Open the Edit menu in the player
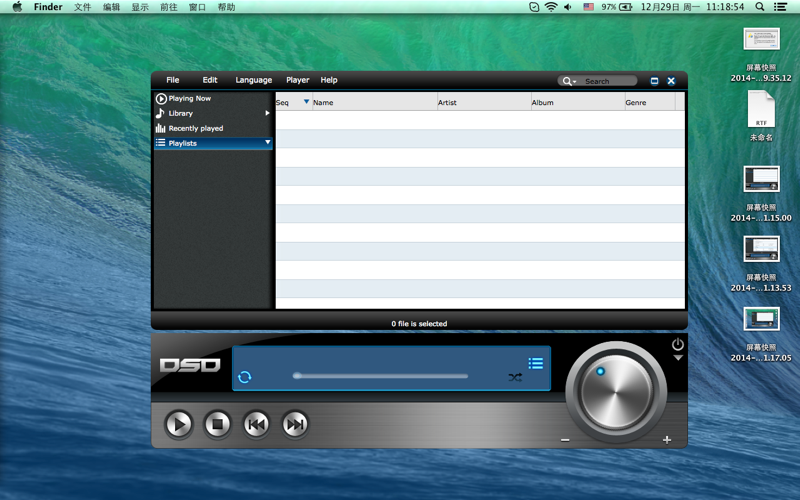The height and width of the screenshot is (500, 800). point(210,80)
